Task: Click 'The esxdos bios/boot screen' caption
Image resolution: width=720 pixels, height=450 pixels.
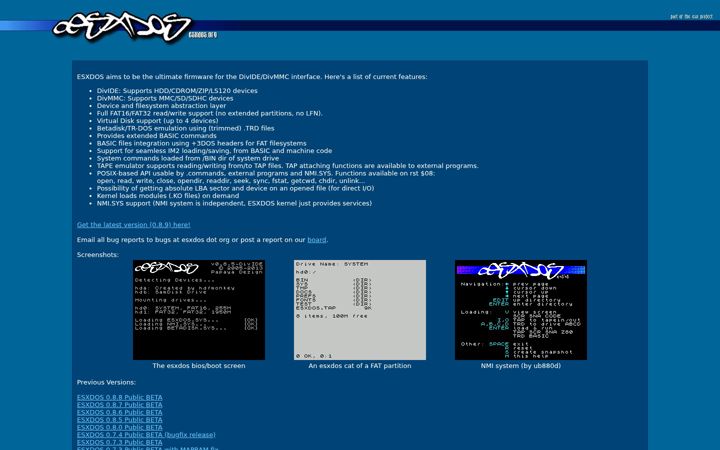Action: click(x=199, y=366)
